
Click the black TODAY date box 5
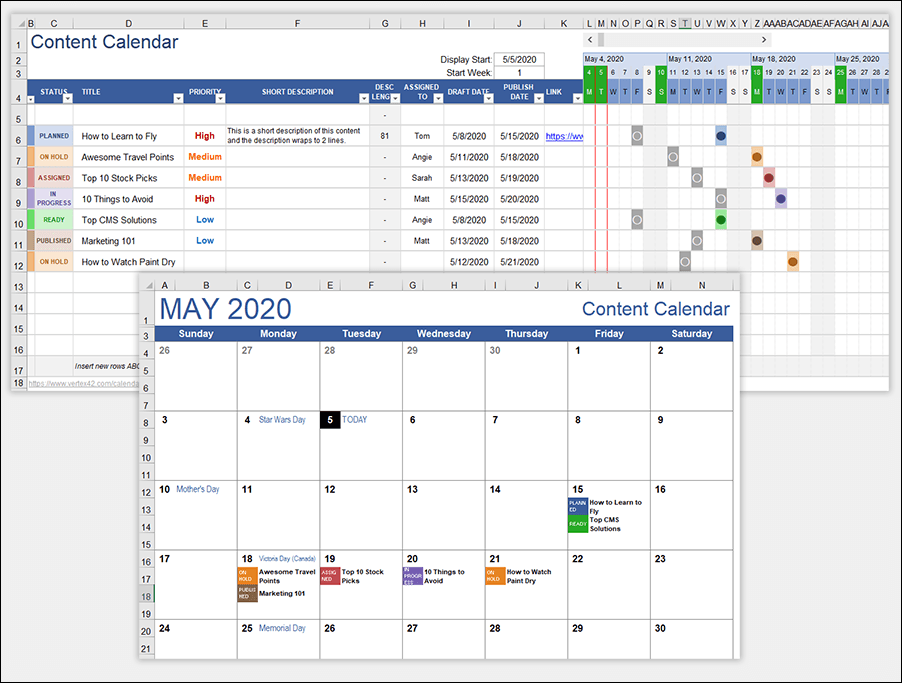tap(330, 420)
